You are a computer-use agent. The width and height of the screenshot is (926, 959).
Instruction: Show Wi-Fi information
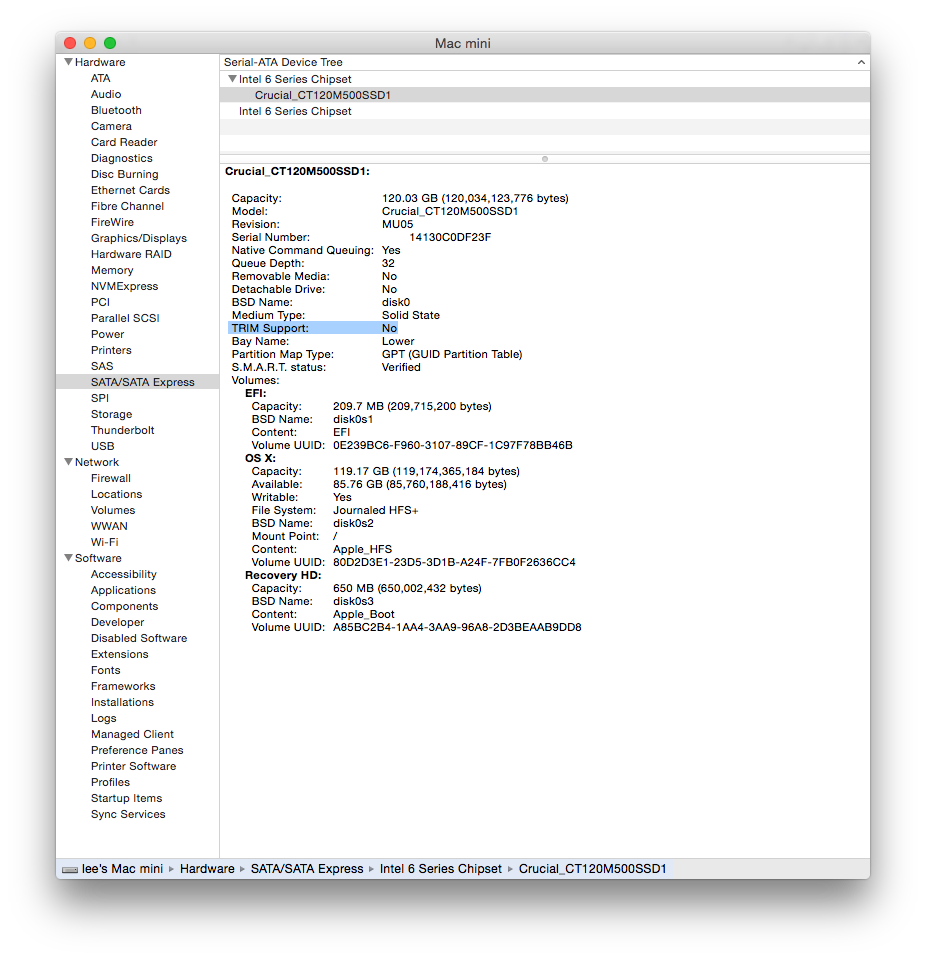click(x=105, y=542)
